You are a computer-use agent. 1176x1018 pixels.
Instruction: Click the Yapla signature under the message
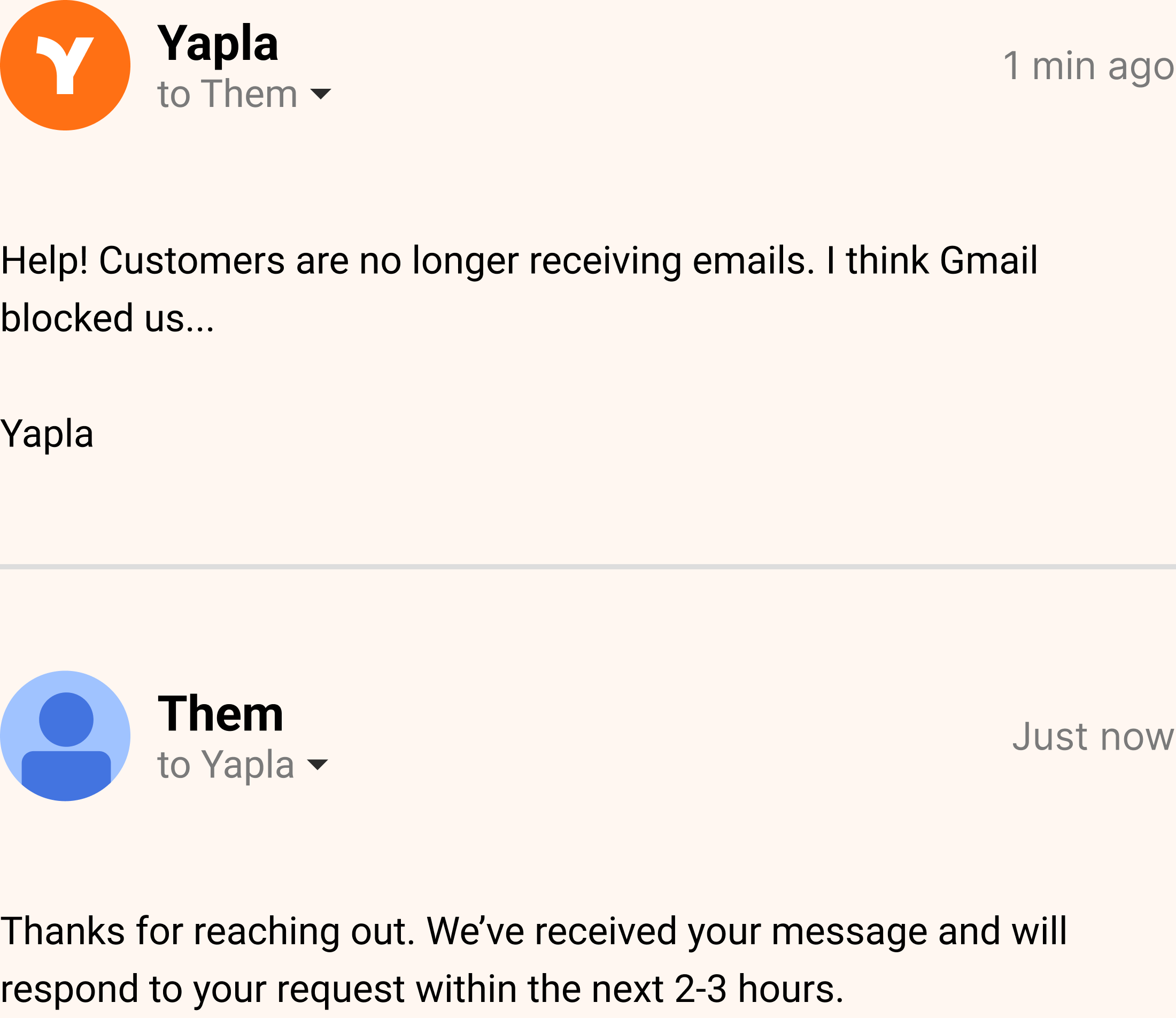[x=47, y=434]
